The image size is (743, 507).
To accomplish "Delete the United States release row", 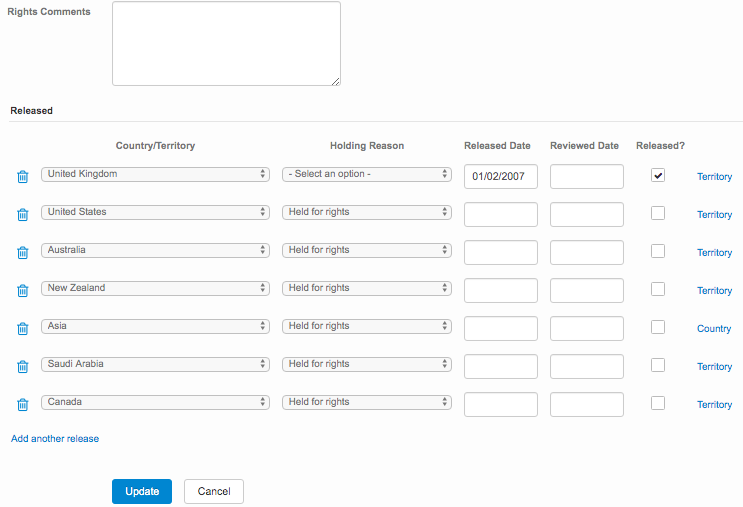I will [x=22, y=215].
